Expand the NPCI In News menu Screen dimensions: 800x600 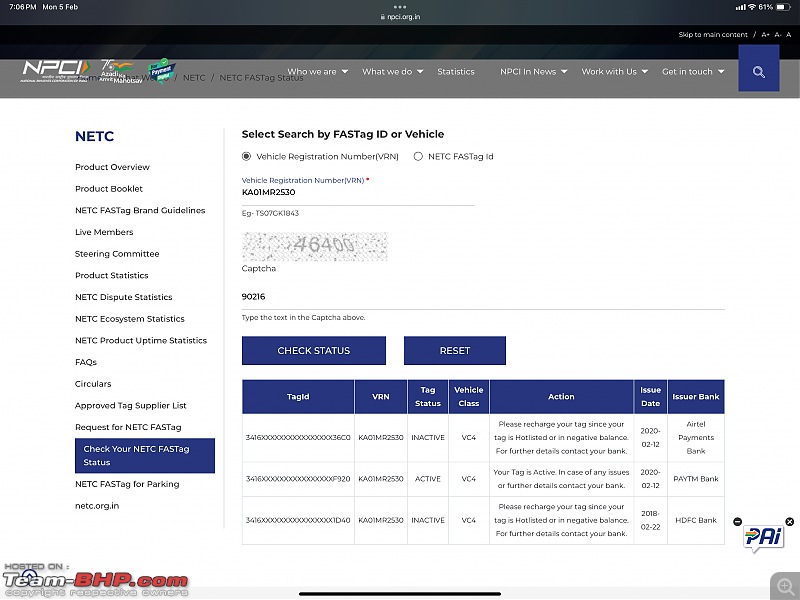534,71
